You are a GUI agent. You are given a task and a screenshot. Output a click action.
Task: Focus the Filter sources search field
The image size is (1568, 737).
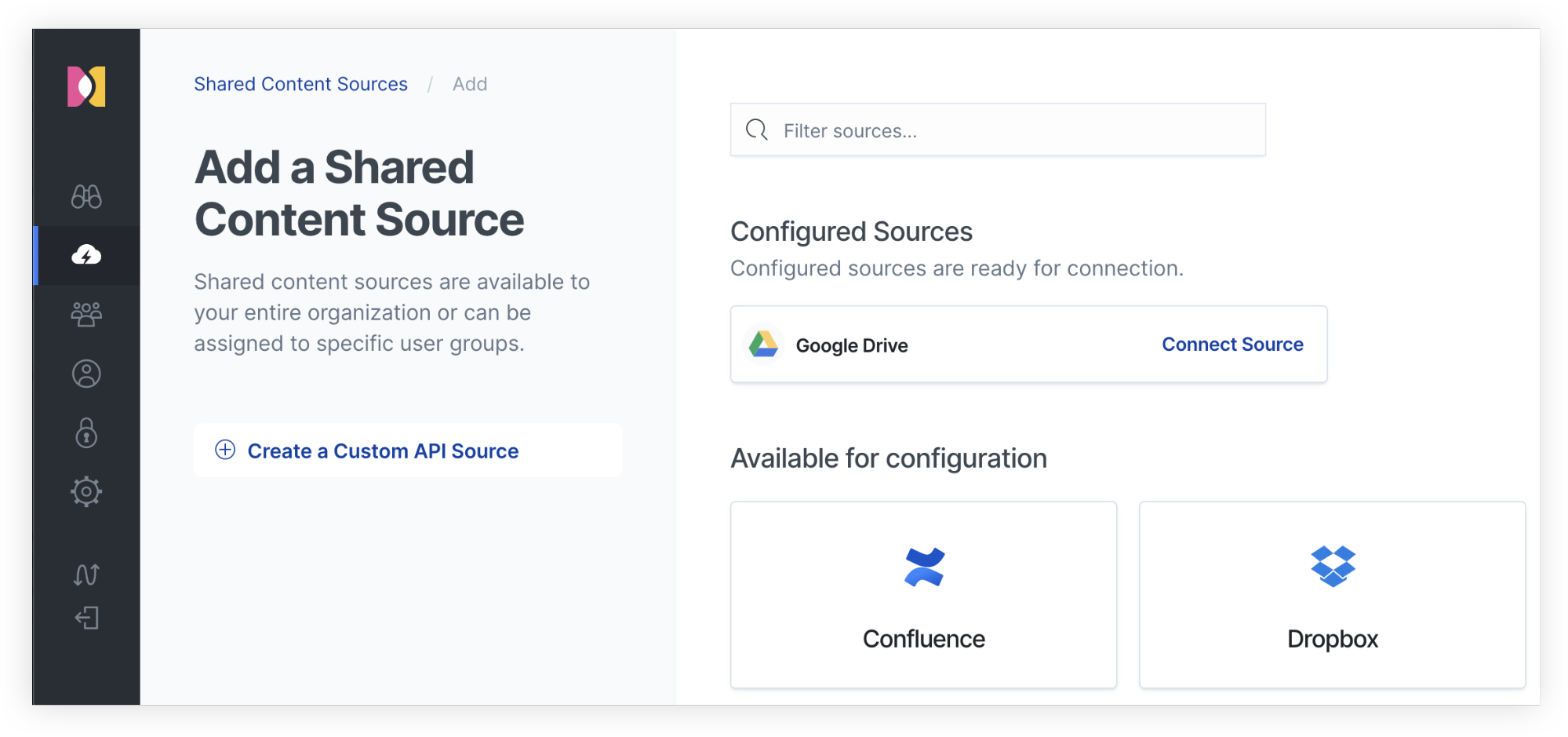[x=998, y=130]
